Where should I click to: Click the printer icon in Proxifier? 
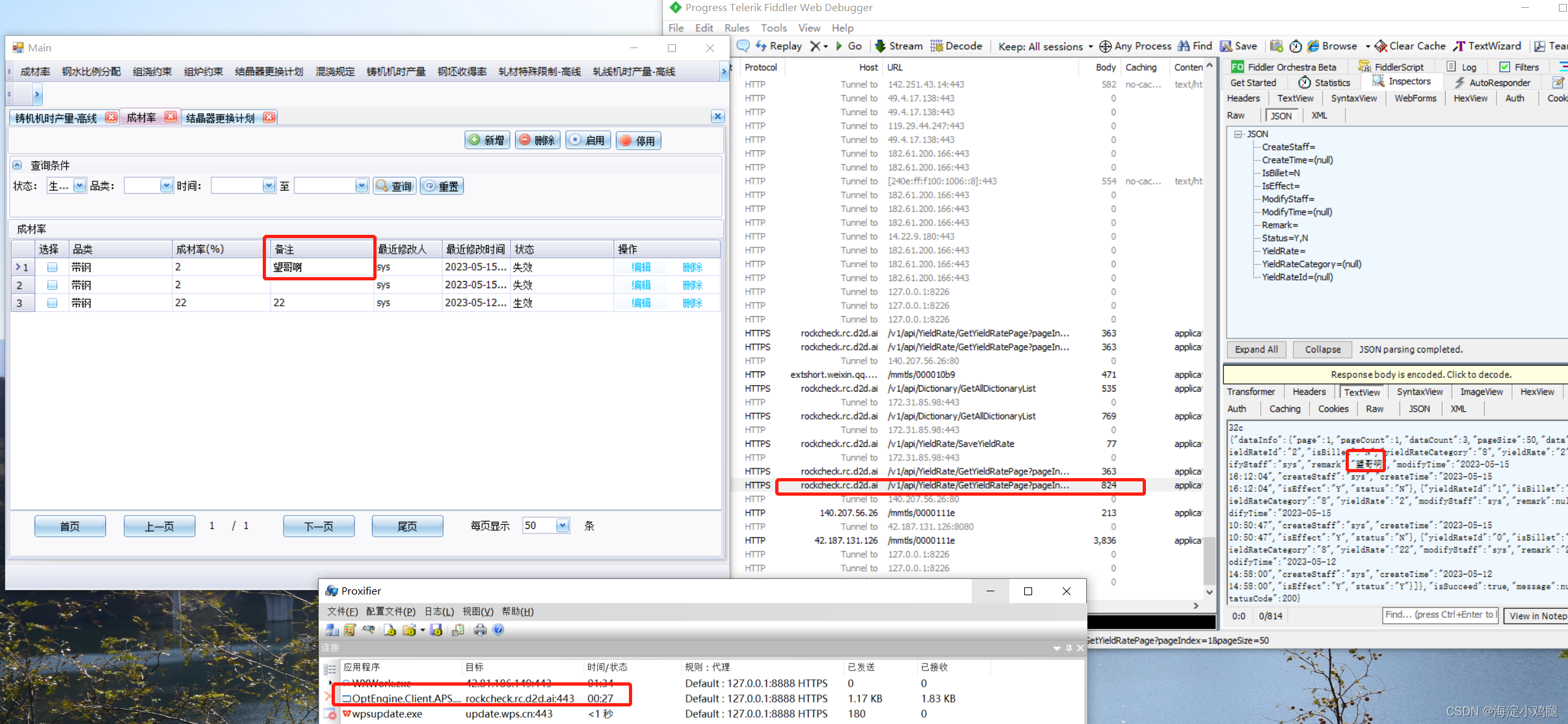coord(480,630)
